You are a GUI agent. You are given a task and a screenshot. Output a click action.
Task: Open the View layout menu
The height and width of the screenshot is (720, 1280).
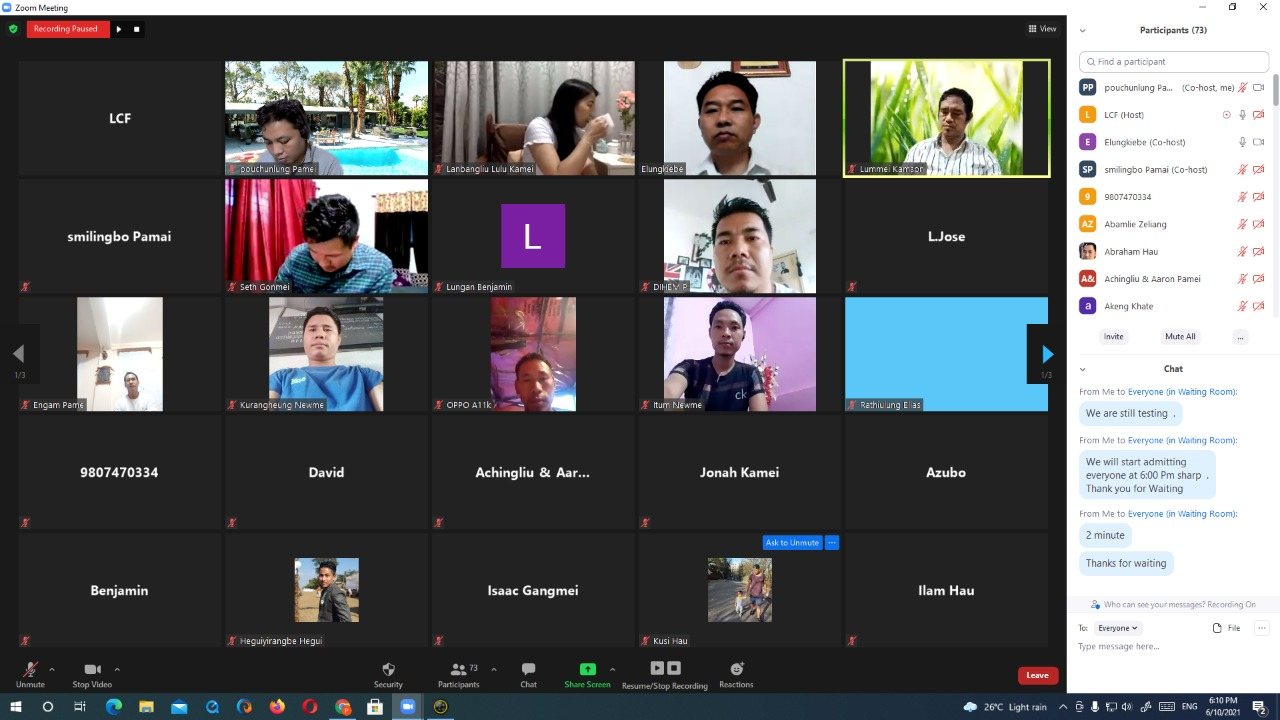pos(1042,29)
